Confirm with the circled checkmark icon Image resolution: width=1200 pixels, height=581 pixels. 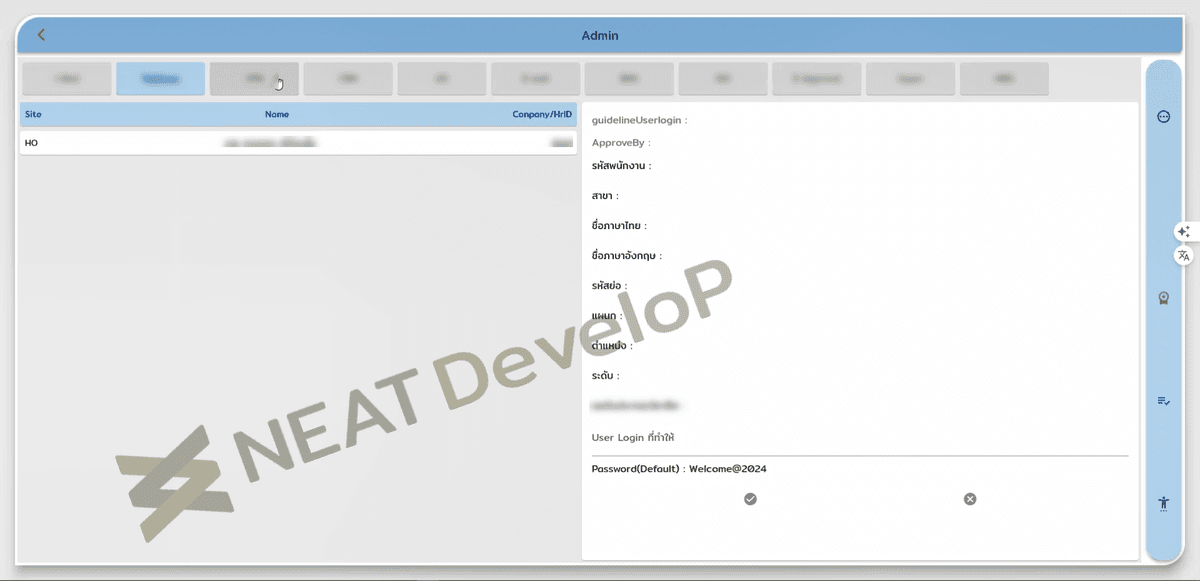[750, 499]
